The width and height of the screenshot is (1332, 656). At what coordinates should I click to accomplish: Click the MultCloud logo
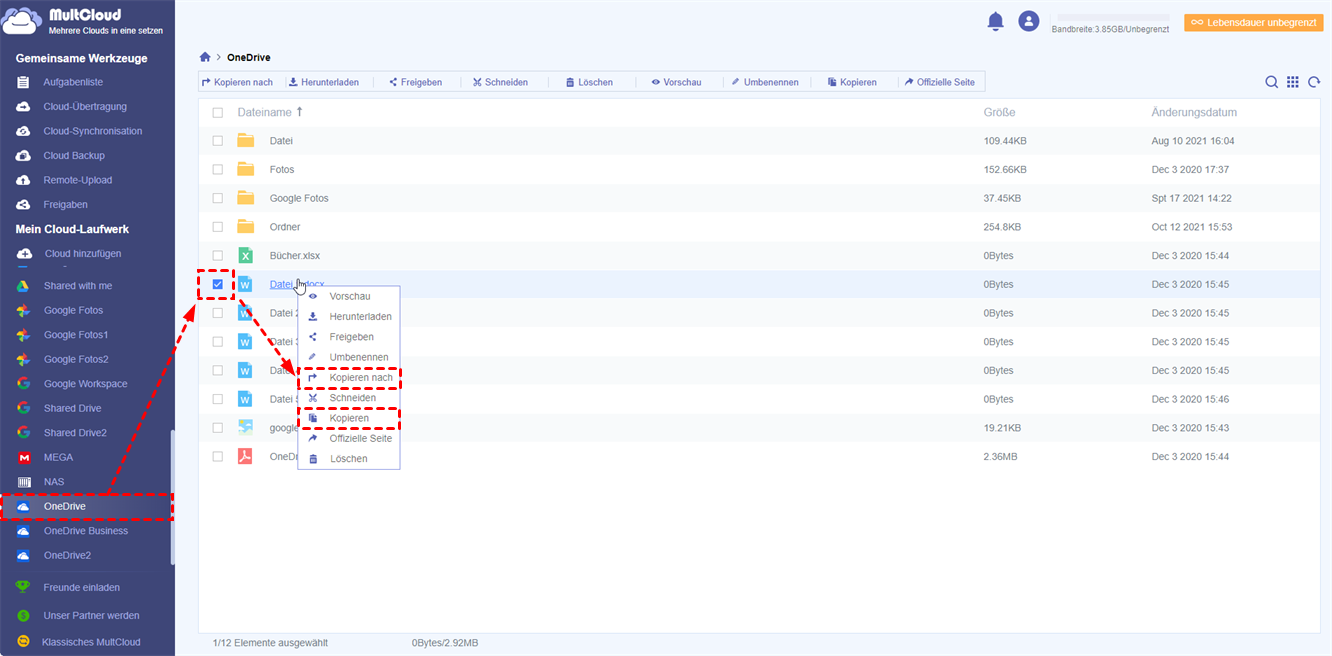coord(85,21)
